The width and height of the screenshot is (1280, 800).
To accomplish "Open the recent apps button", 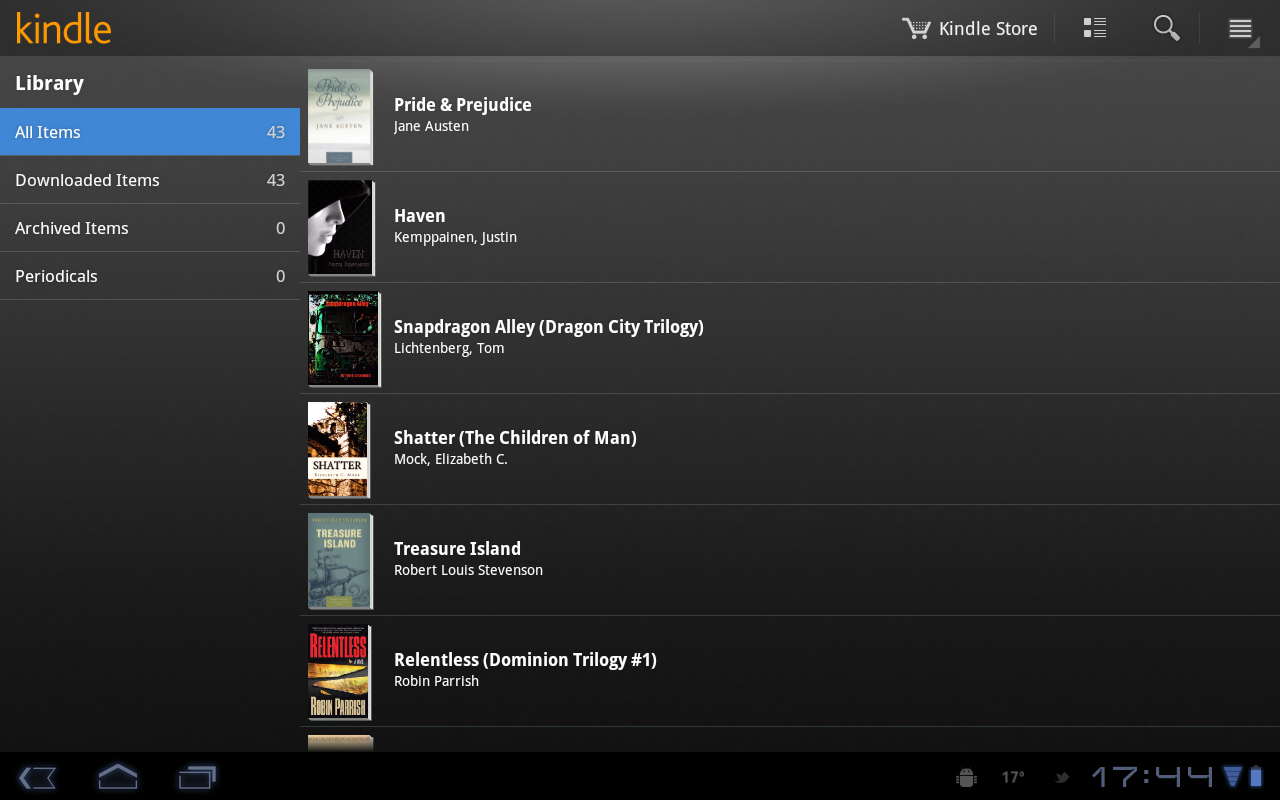I will click(x=198, y=777).
